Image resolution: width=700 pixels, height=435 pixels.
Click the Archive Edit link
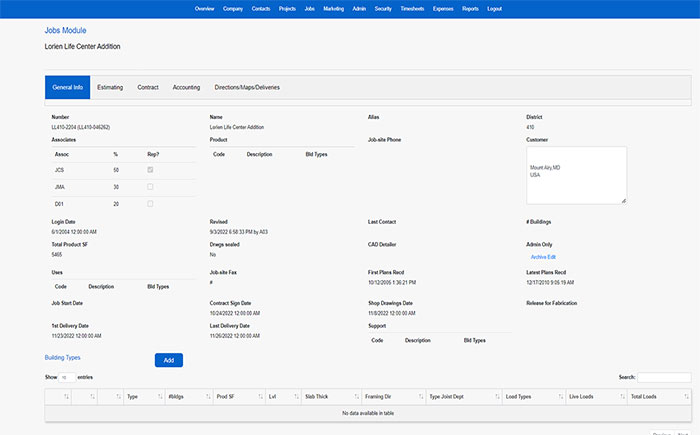coord(543,257)
